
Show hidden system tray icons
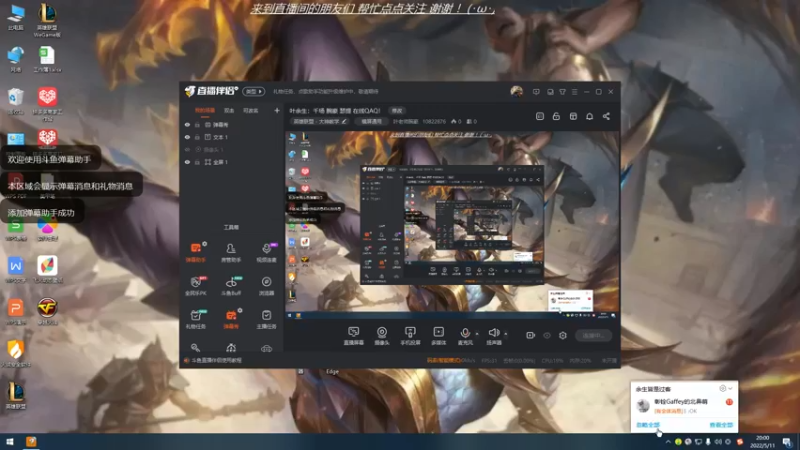coord(668,442)
